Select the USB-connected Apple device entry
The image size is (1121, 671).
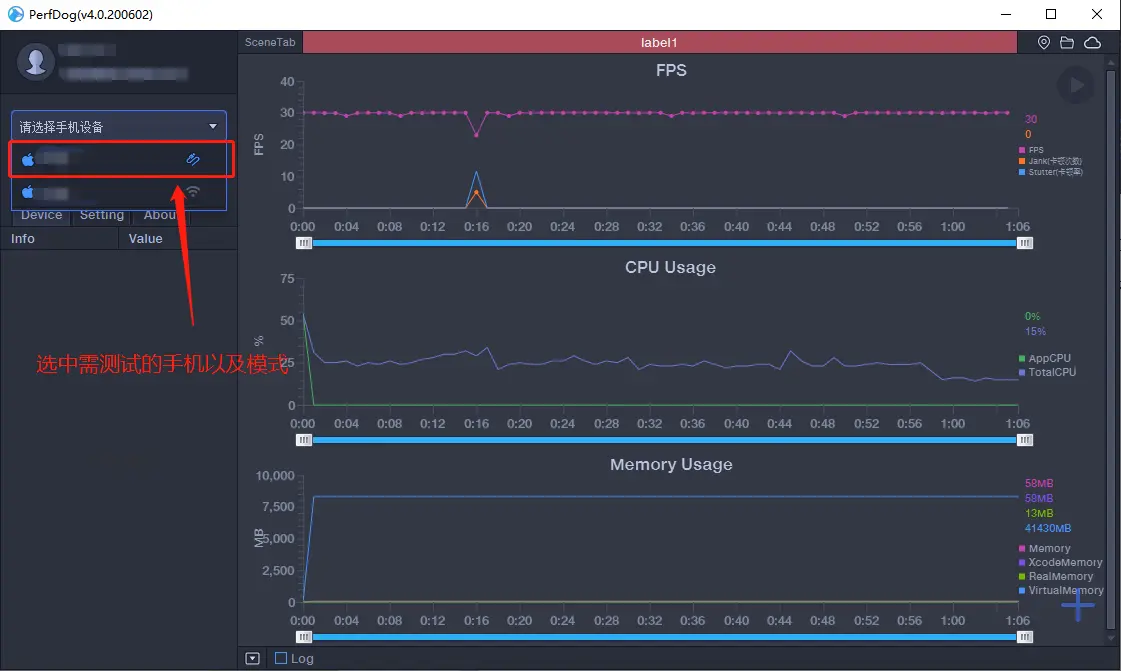pyautogui.click(x=119, y=159)
